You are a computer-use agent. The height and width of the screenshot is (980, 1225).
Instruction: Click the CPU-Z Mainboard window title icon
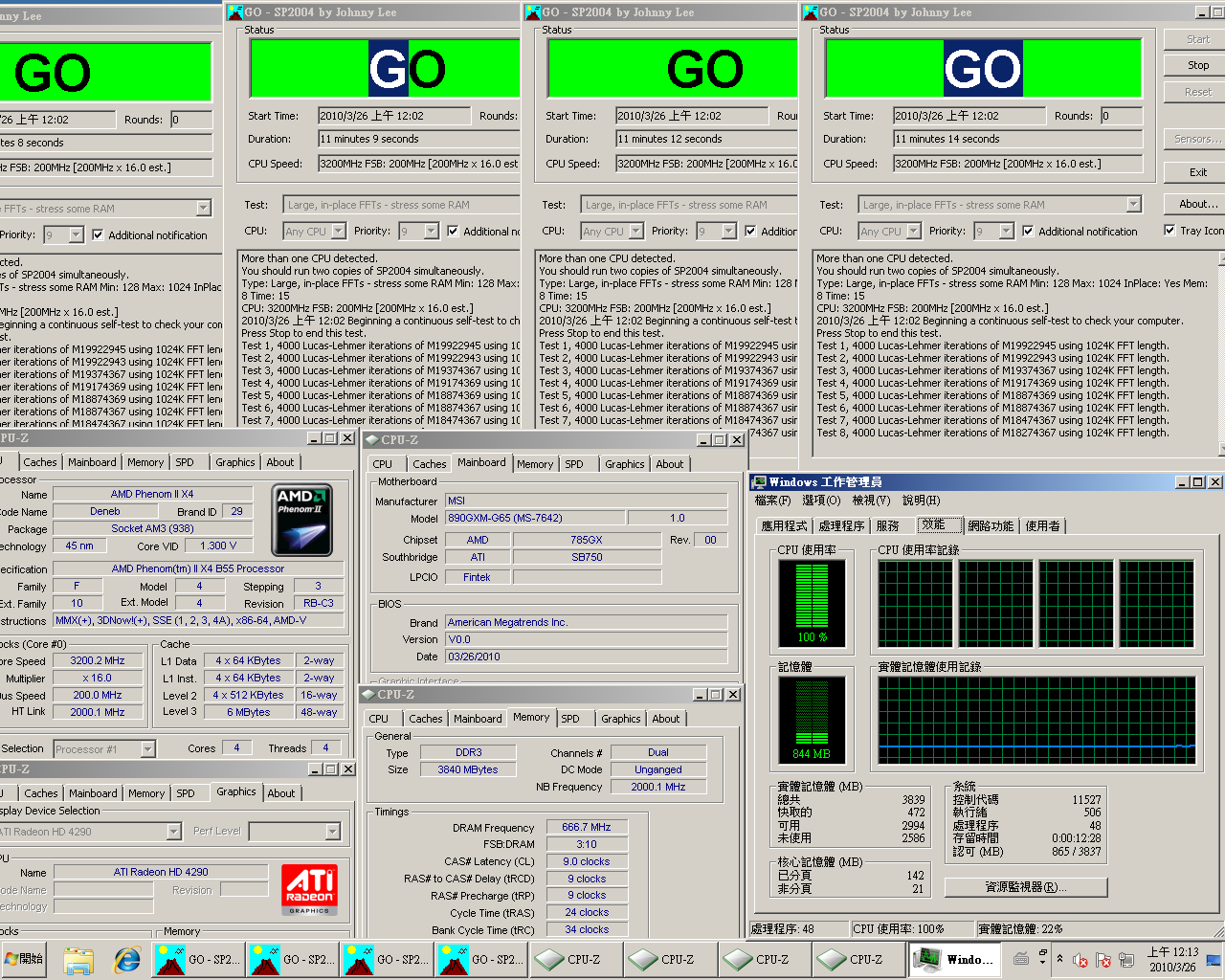click(371, 440)
